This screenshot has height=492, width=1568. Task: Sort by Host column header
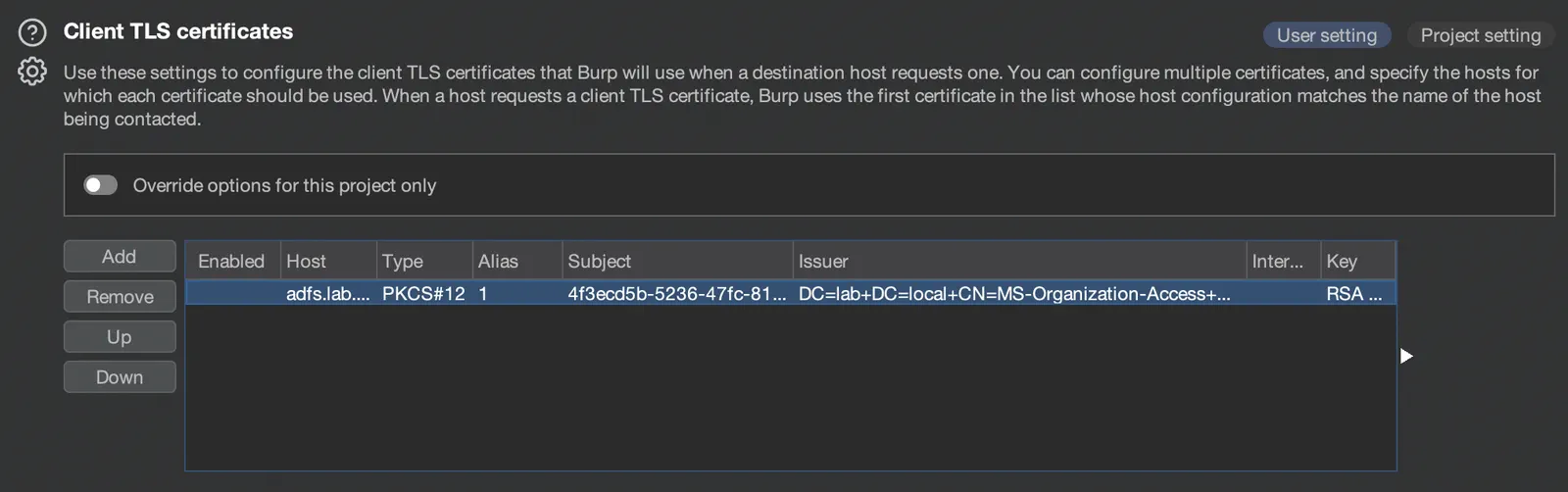click(329, 262)
